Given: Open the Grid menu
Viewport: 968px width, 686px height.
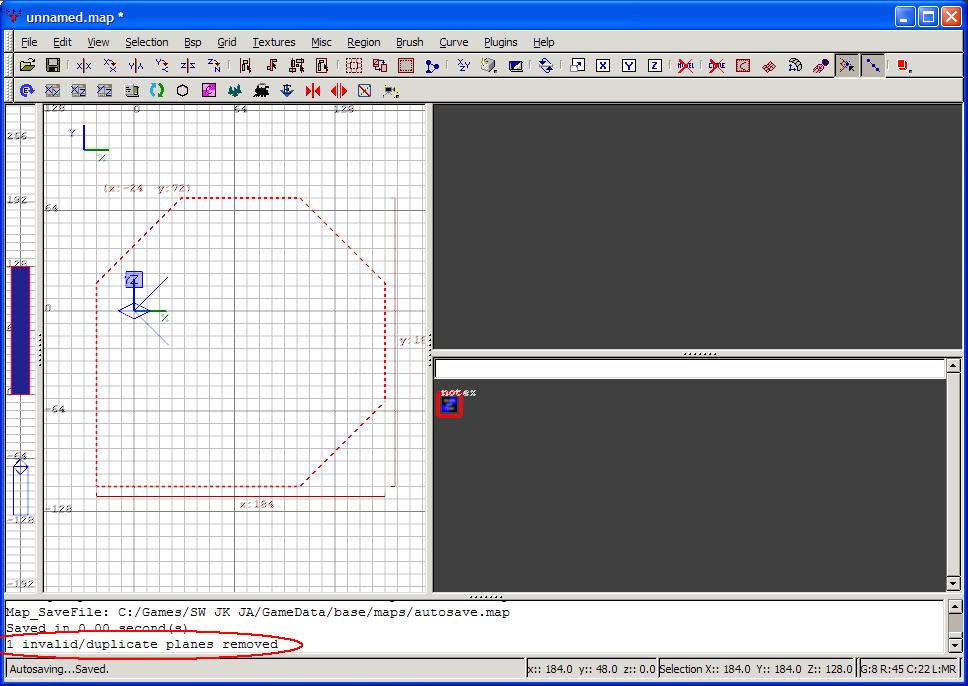Looking at the screenshot, I should (x=227, y=42).
